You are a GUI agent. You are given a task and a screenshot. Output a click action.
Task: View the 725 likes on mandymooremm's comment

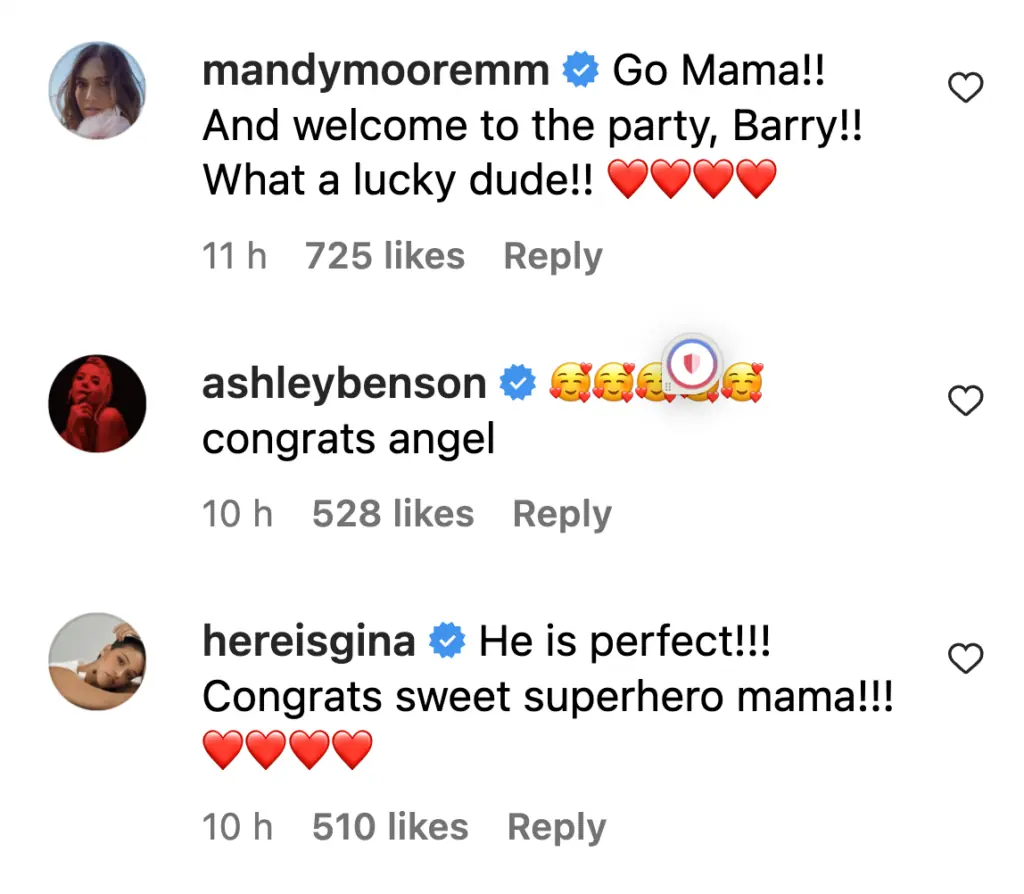coord(385,256)
